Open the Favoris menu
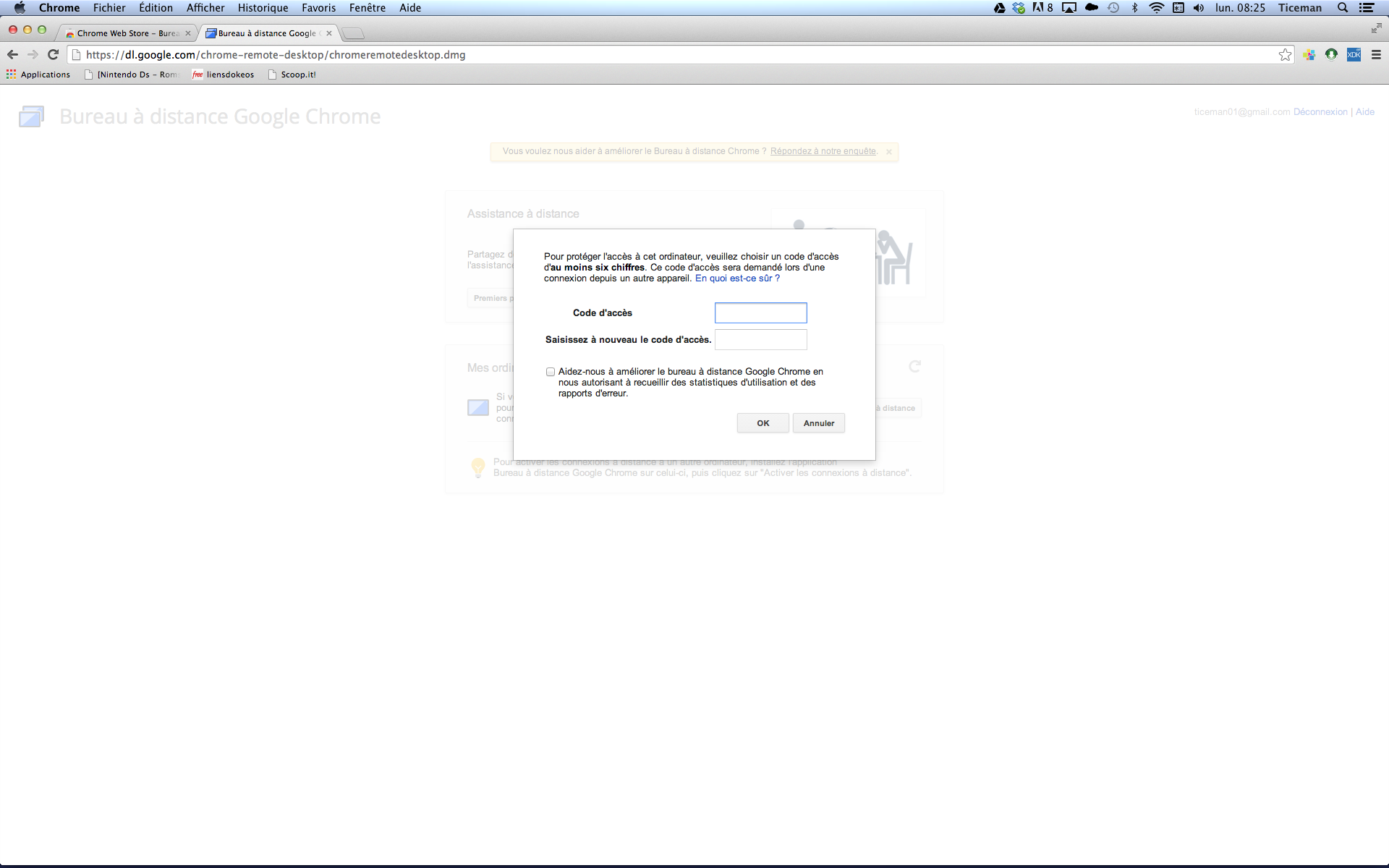1389x868 pixels. coord(319,8)
